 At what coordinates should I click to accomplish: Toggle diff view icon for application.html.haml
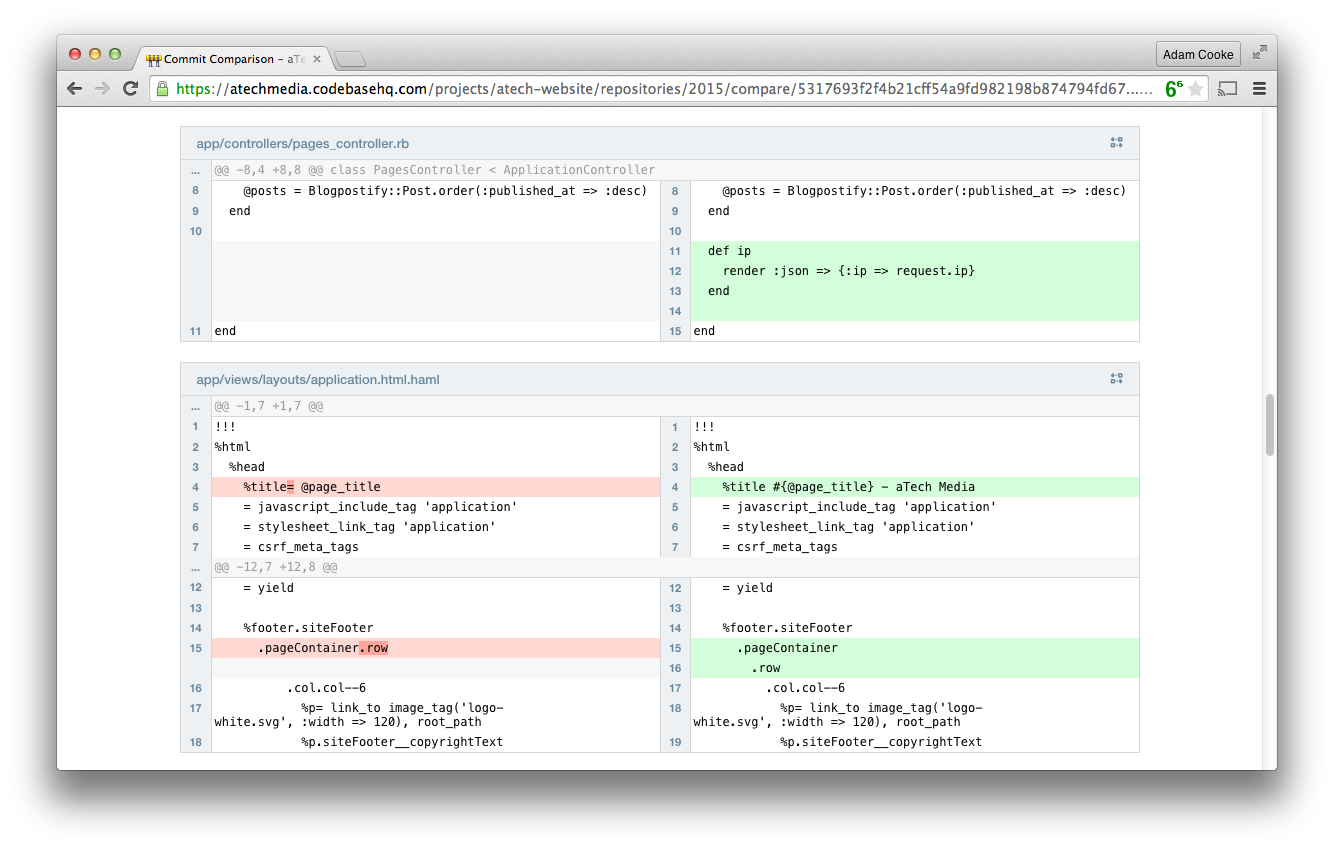pos(1117,379)
